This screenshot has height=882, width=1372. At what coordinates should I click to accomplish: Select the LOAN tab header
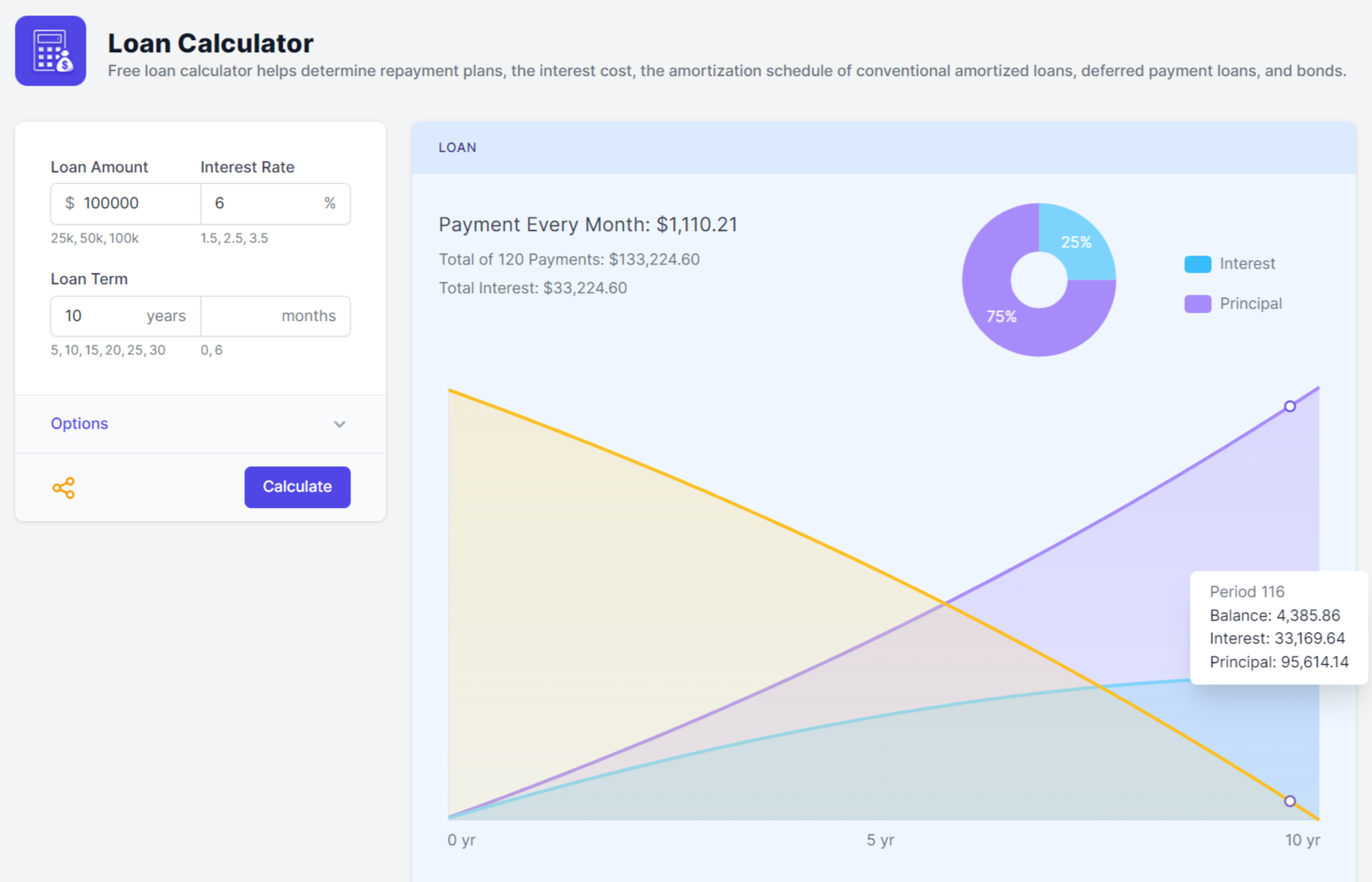click(x=457, y=148)
